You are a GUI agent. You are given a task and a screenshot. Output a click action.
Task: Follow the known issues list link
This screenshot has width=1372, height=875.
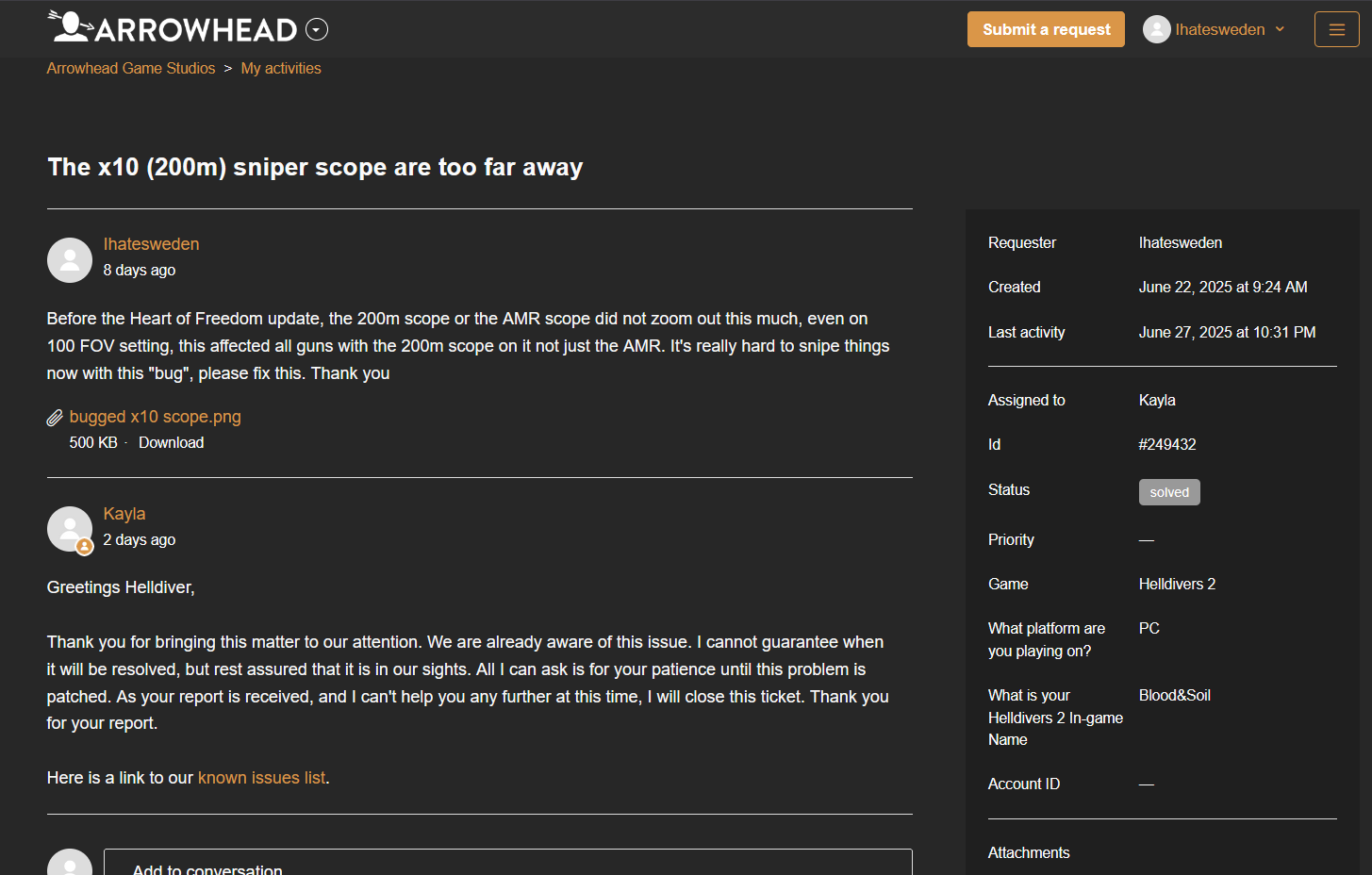[x=261, y=778]
